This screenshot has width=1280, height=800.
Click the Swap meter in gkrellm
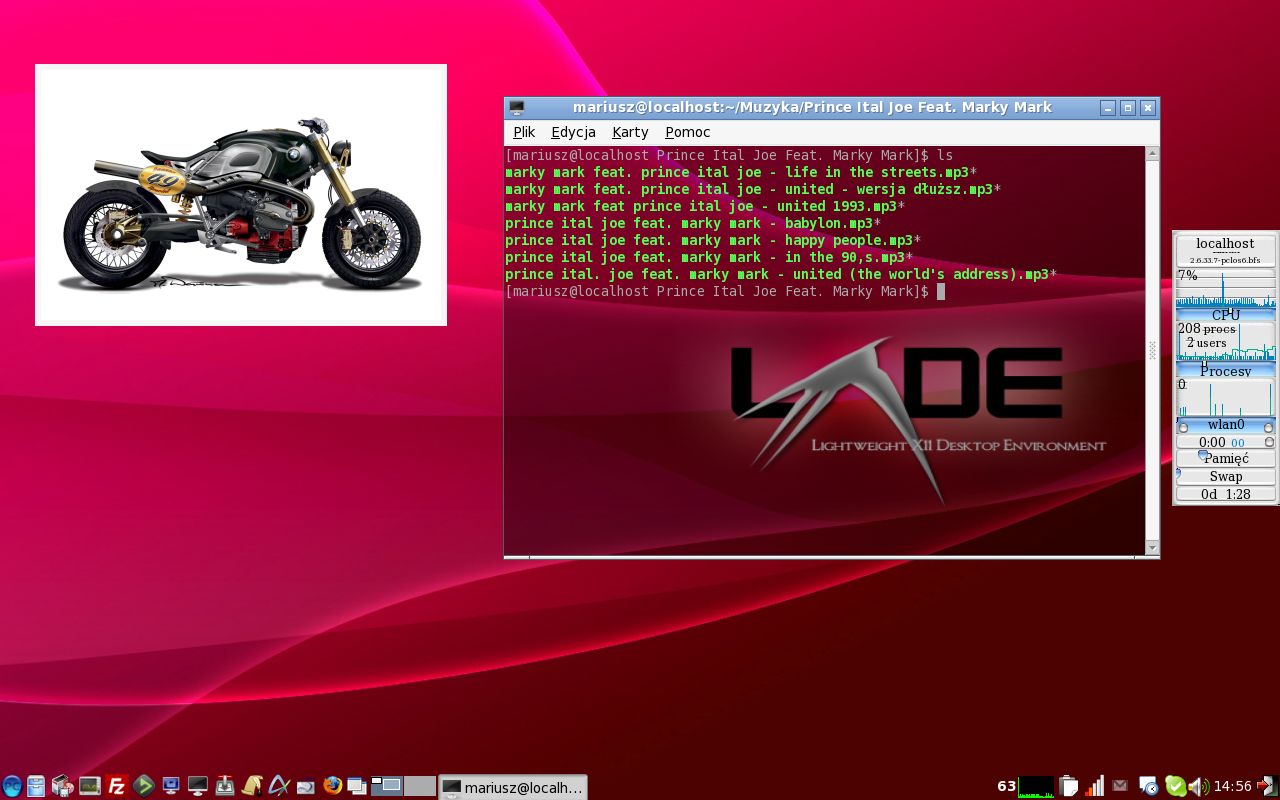tap(1225, 476)
